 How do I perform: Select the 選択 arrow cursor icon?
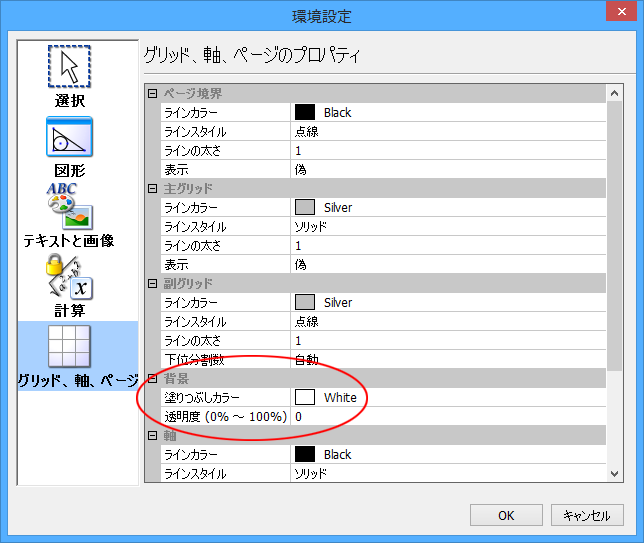tap(69, 68)
